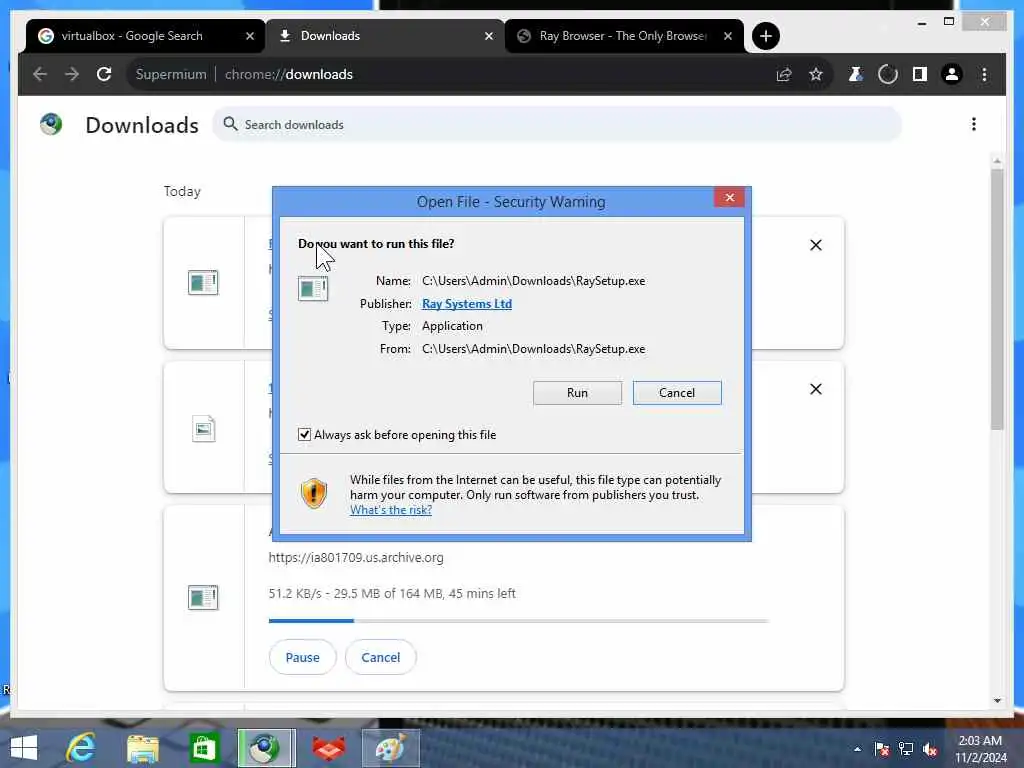Open File Explorer from the taskbar
1024x768 pixels.
(x=142, y=748)
